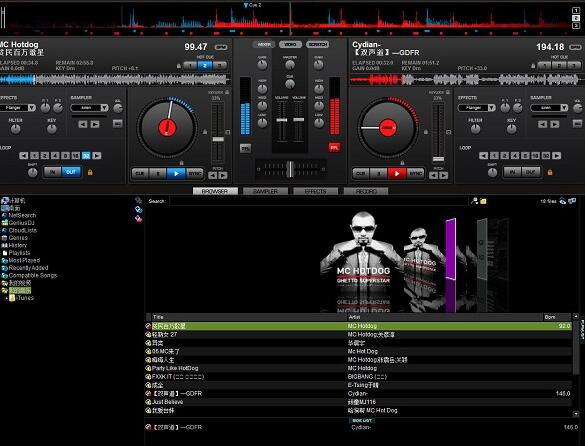The image size is (585, 446).
Task: Select the MIXER center panel button
Action: 264,44
